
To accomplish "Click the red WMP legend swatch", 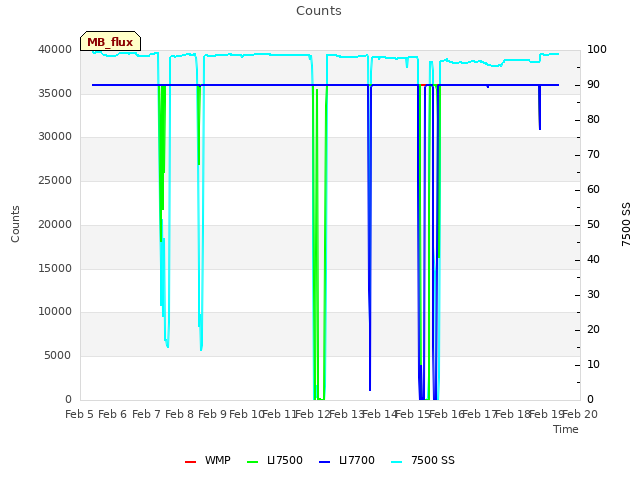I will click(x=190, y=462).
